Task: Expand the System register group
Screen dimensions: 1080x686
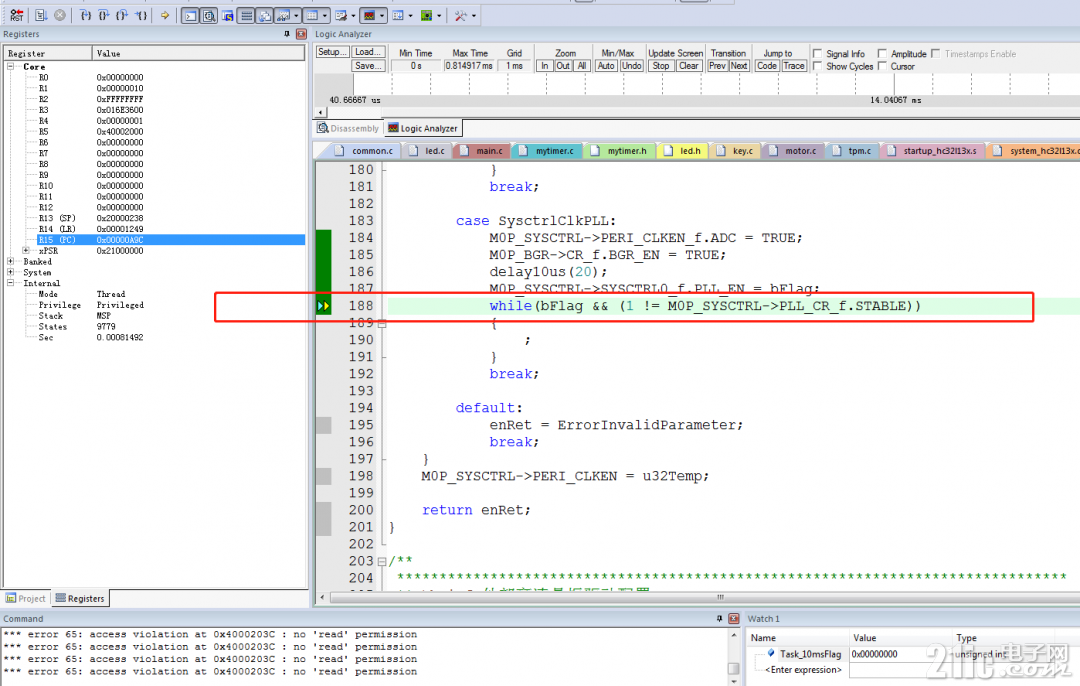Action: coord(10,273)
